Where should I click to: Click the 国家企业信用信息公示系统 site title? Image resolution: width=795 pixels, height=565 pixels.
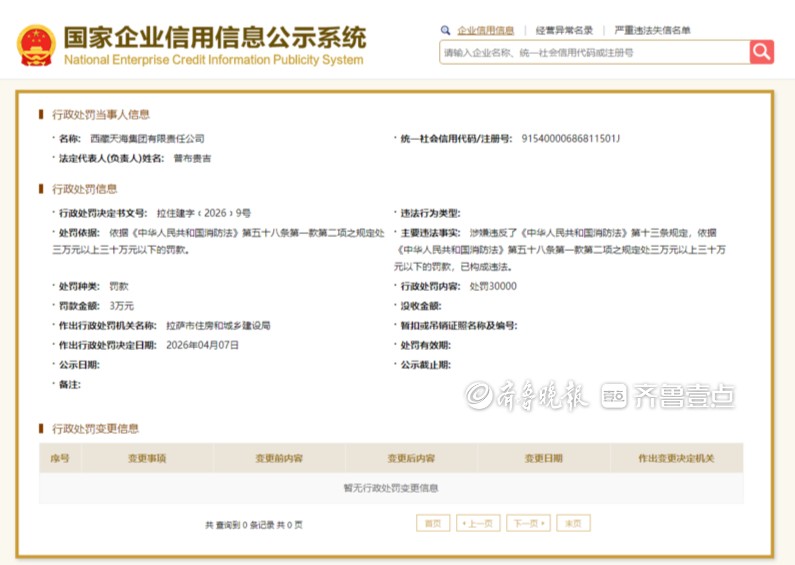pos(214,38)
